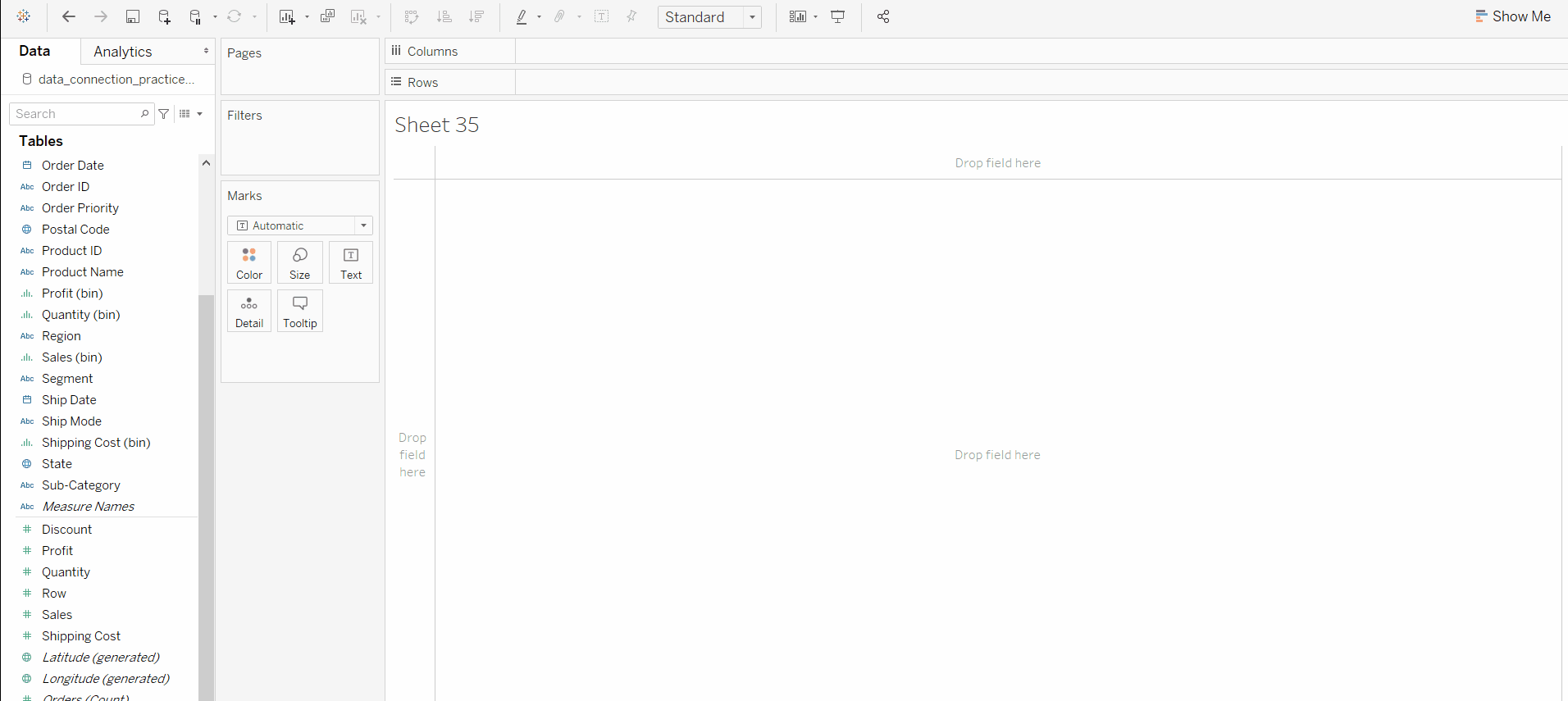Swap rows and columns
Screen dimensions: 1568x701
coord(412,16)
